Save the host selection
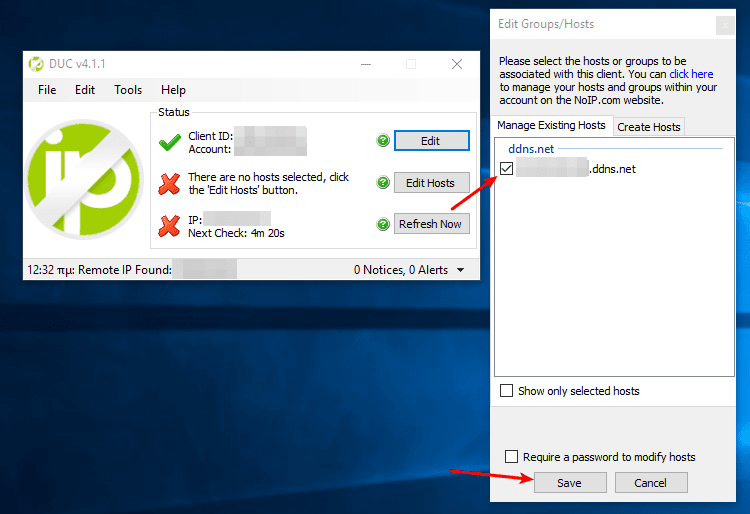The width and height of the screenshot is (750, 514). point(570,483)
